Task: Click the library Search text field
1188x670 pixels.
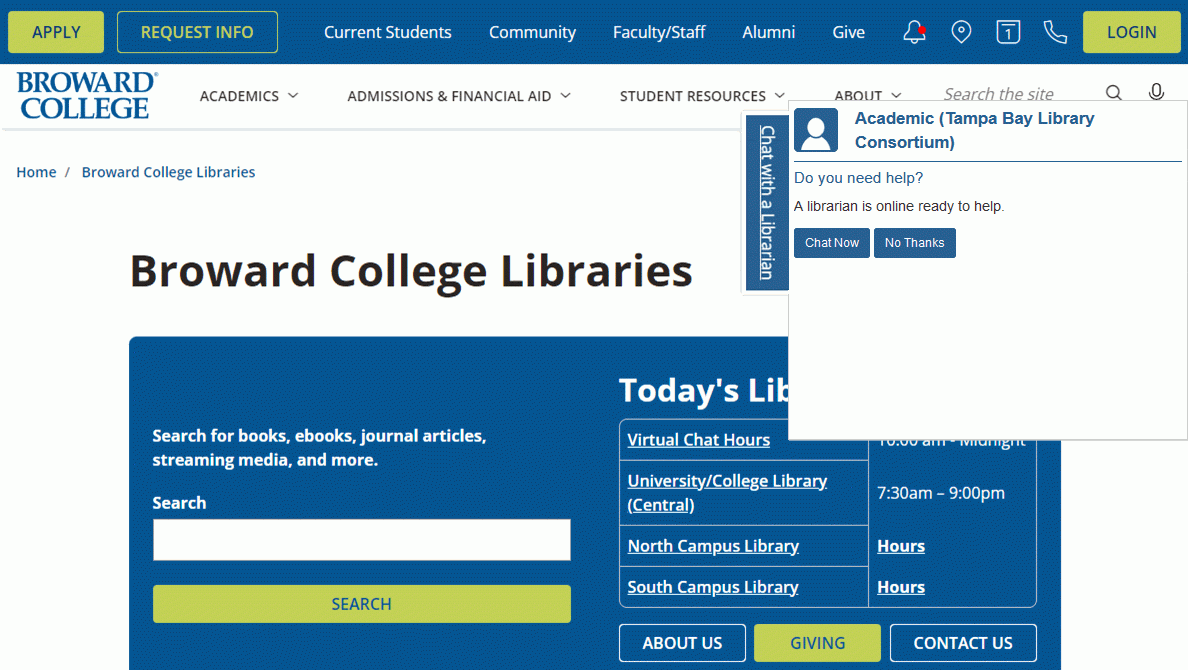Action: pyautogui.click(x=361, y=540)
